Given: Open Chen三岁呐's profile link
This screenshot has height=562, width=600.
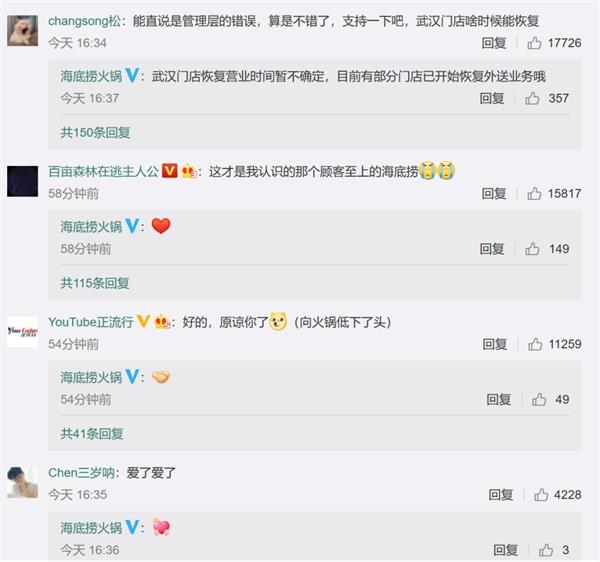Looking at the screenshot, I should (x=81, y=473).
